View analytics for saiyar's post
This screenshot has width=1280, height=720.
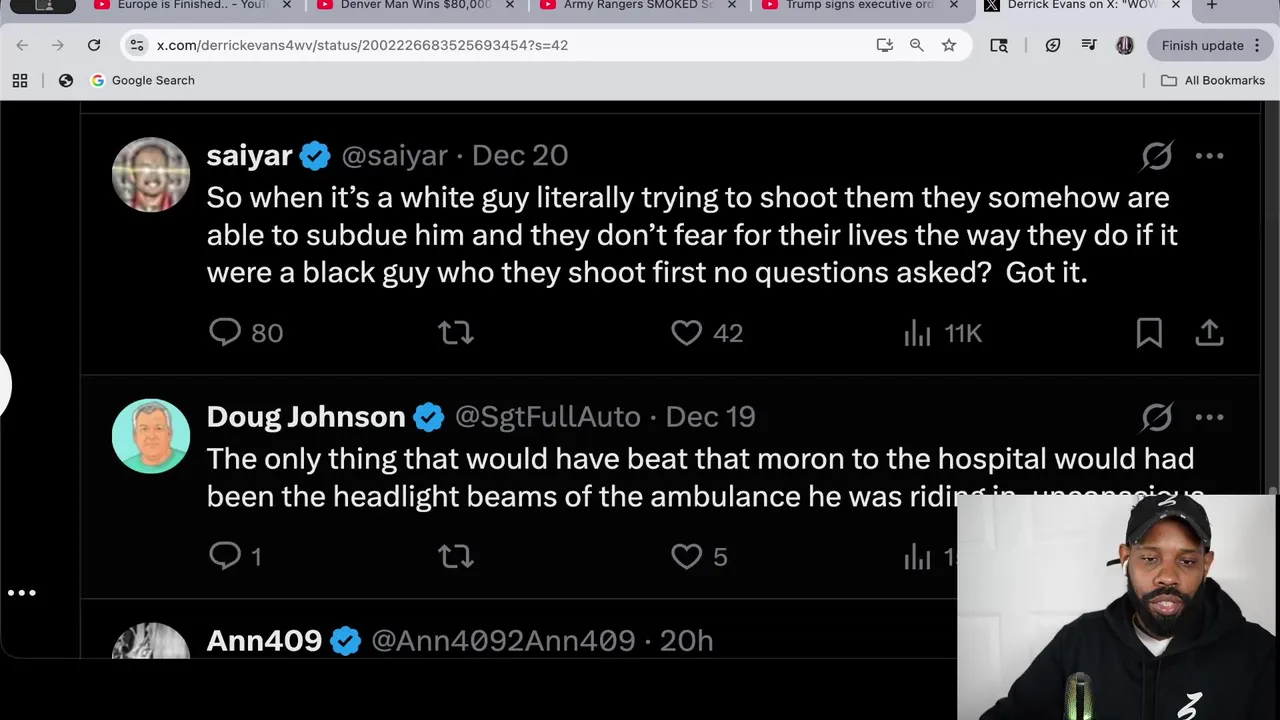pyautogui.click(x=917, y=333)
